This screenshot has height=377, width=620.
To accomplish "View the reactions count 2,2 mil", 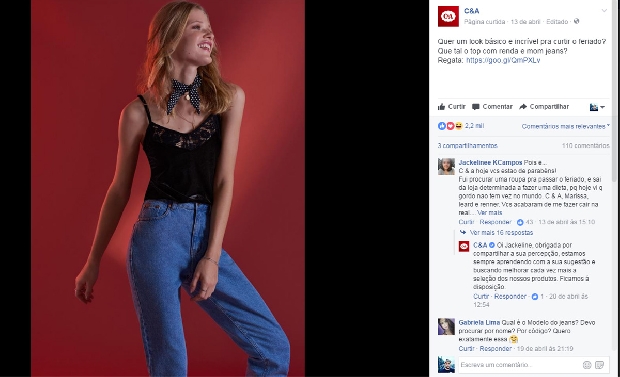I will (474, 126).
